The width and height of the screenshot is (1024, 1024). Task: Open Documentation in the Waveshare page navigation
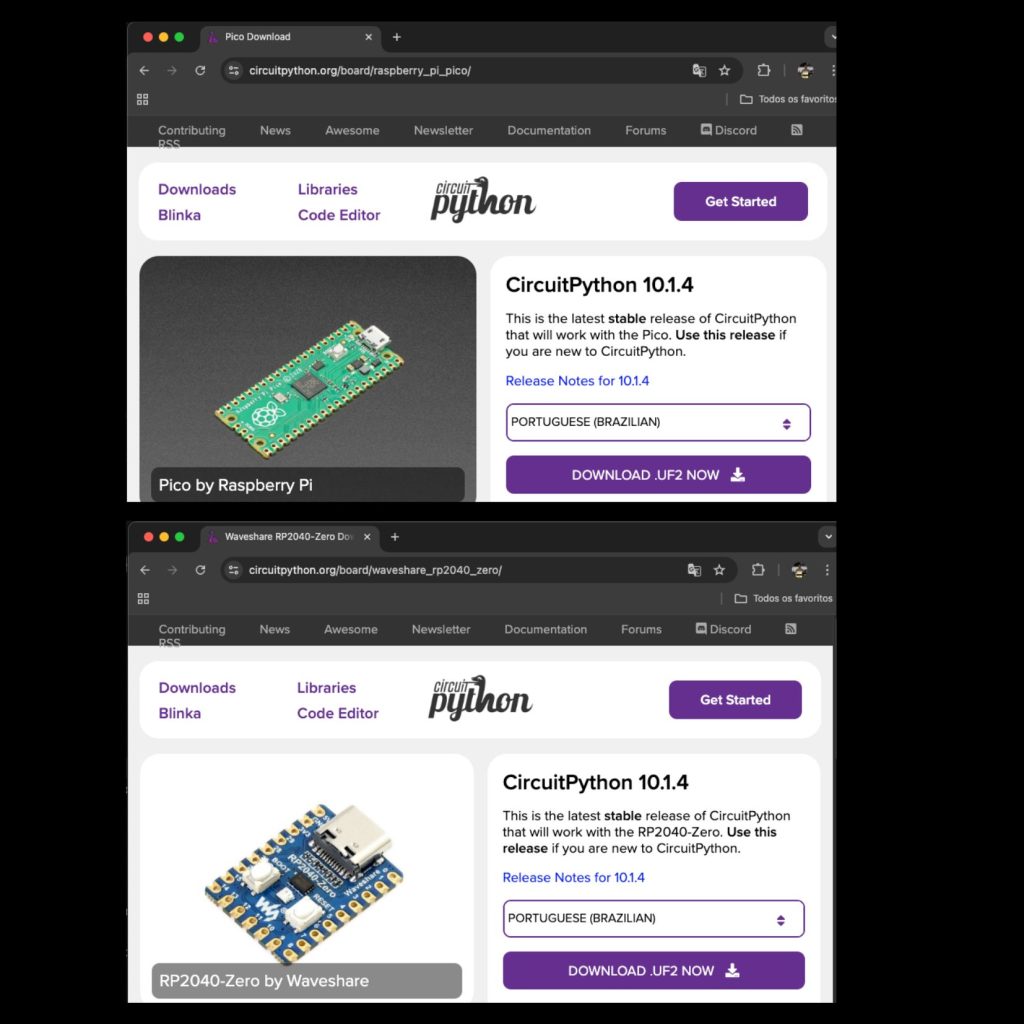(x=545, y=629)
